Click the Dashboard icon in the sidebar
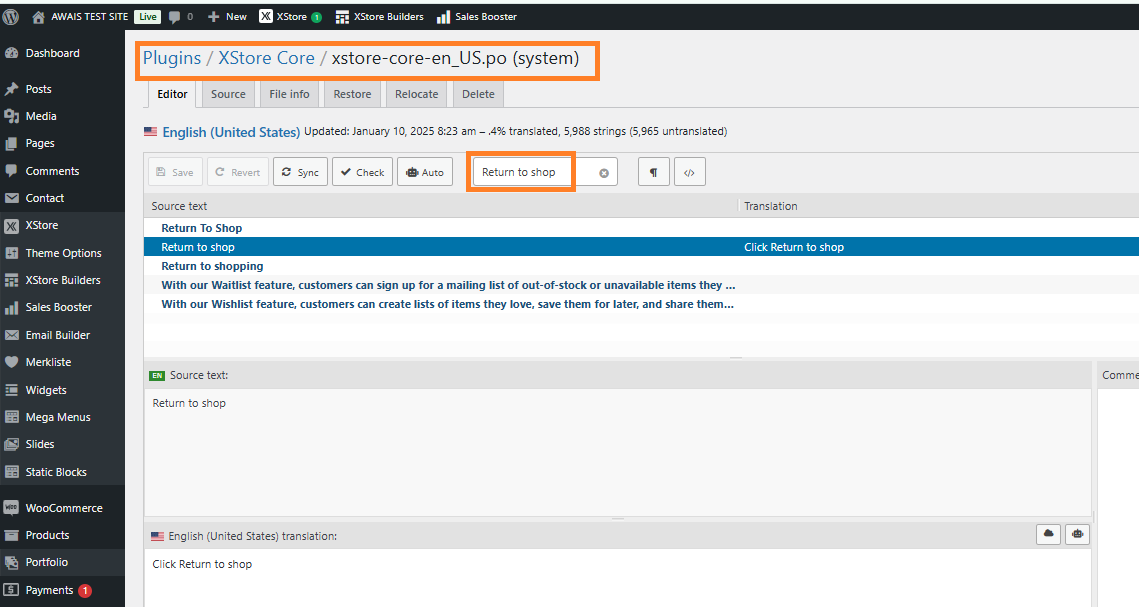 coord(12,53)
